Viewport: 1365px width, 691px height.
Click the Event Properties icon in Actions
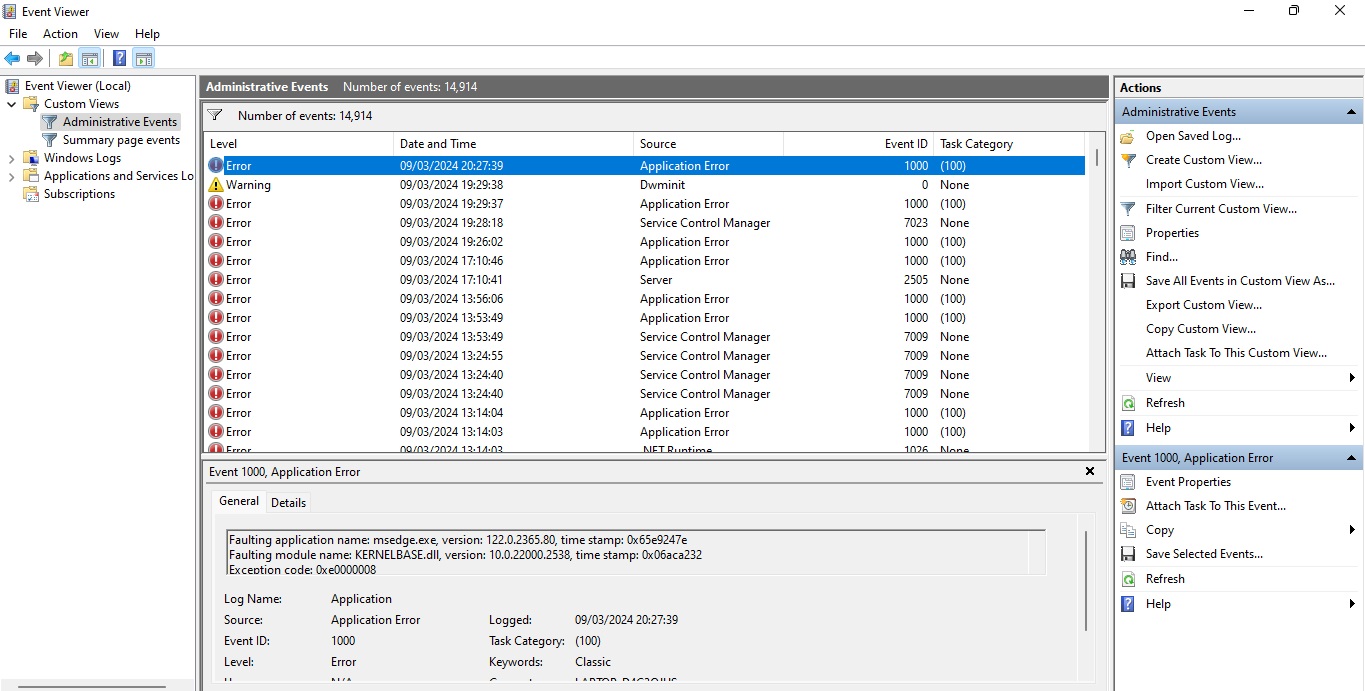pyautogui.click(x=1128, y=482)
